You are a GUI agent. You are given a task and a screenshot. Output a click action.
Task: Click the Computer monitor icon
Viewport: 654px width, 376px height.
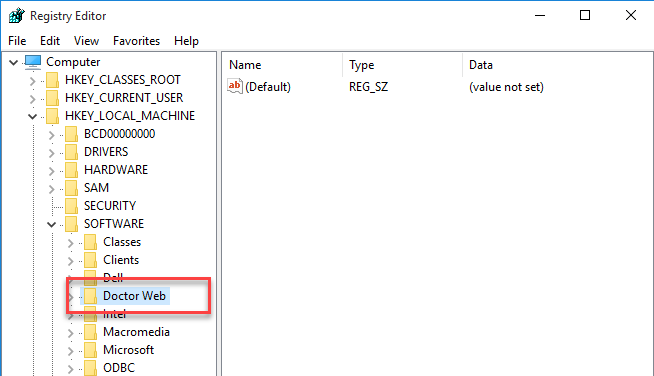click(x=33, y=62)
